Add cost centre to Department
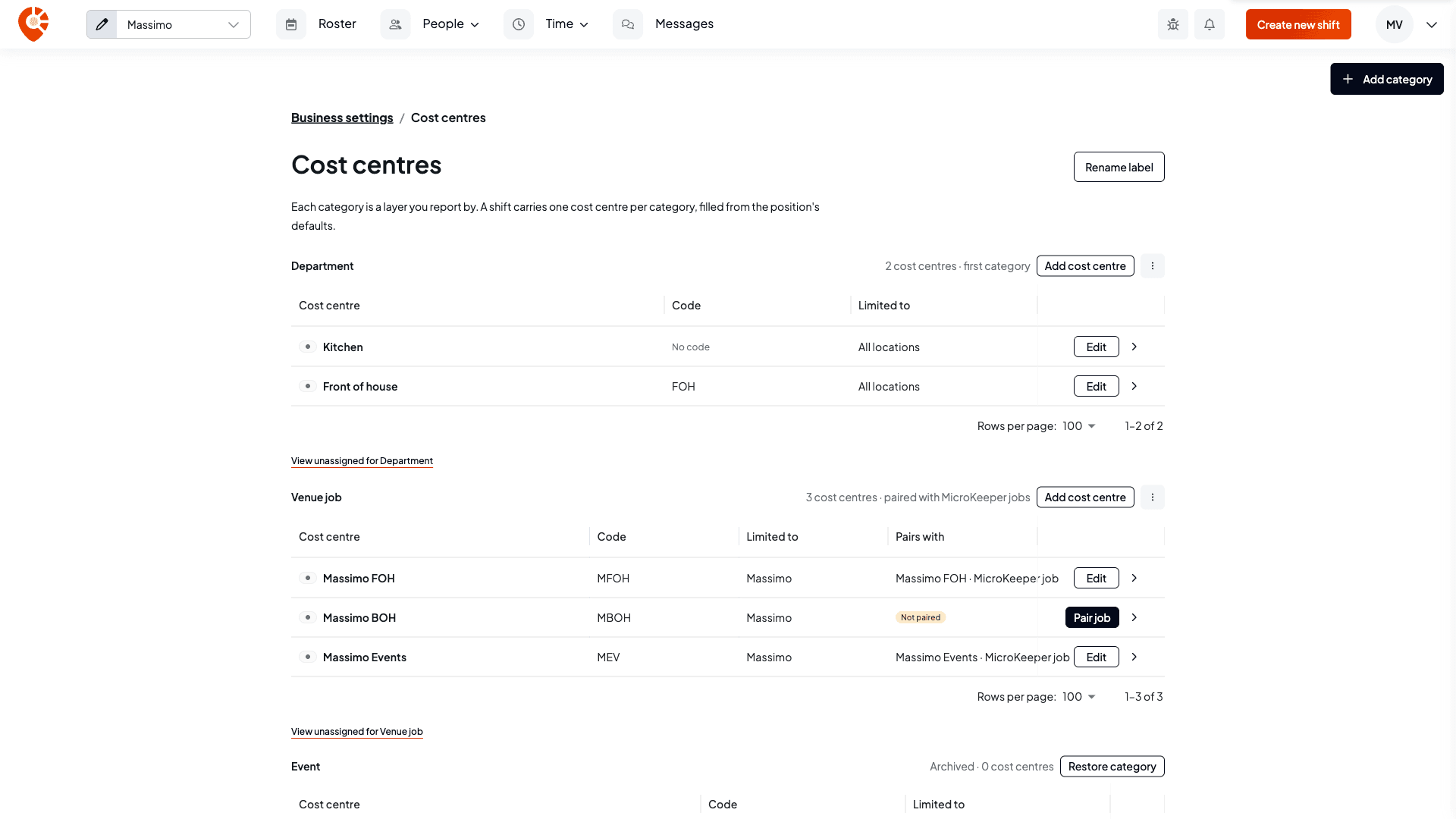The width and height of the screenshot is (1456, 819). (1085, 266)
